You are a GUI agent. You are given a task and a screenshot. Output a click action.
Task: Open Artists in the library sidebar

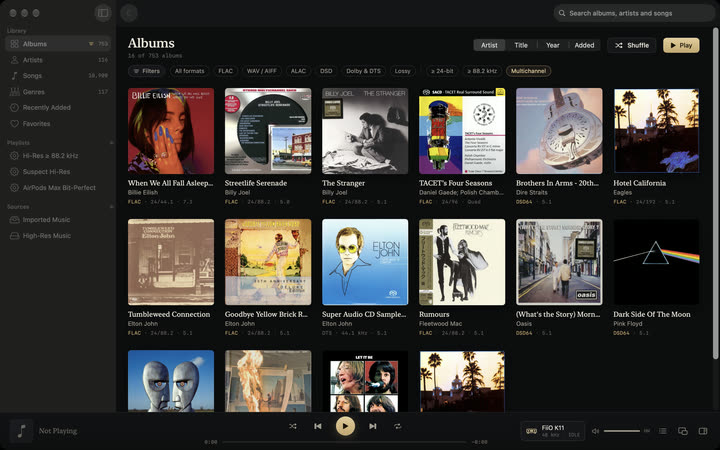(58, 60)
